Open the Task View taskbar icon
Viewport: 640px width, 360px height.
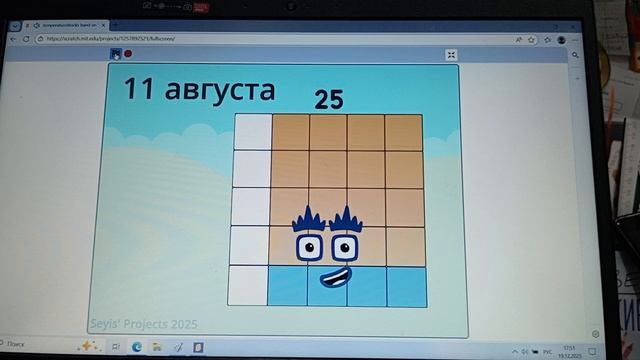point(116,347)
